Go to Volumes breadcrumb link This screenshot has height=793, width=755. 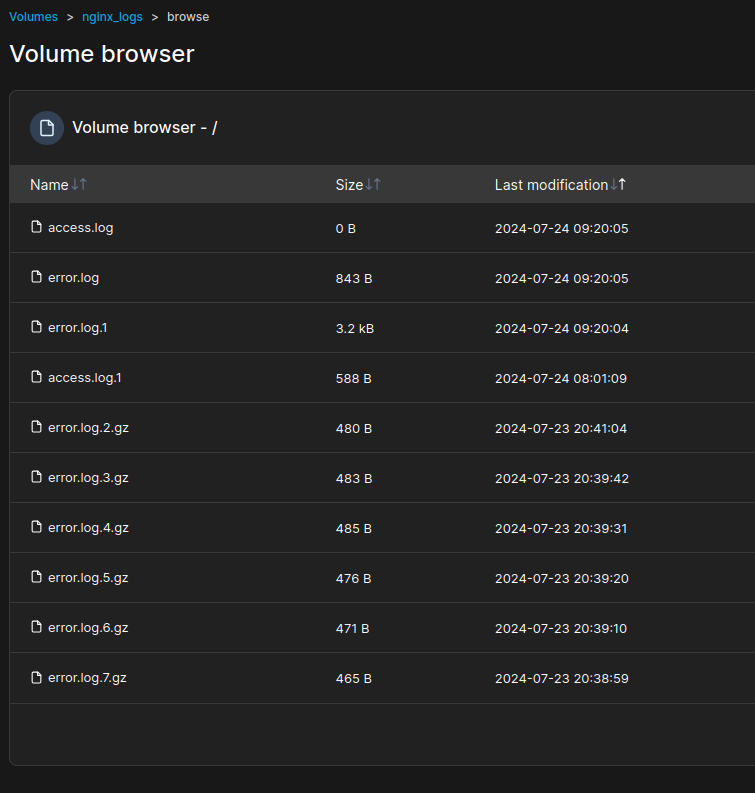point(34,17)
